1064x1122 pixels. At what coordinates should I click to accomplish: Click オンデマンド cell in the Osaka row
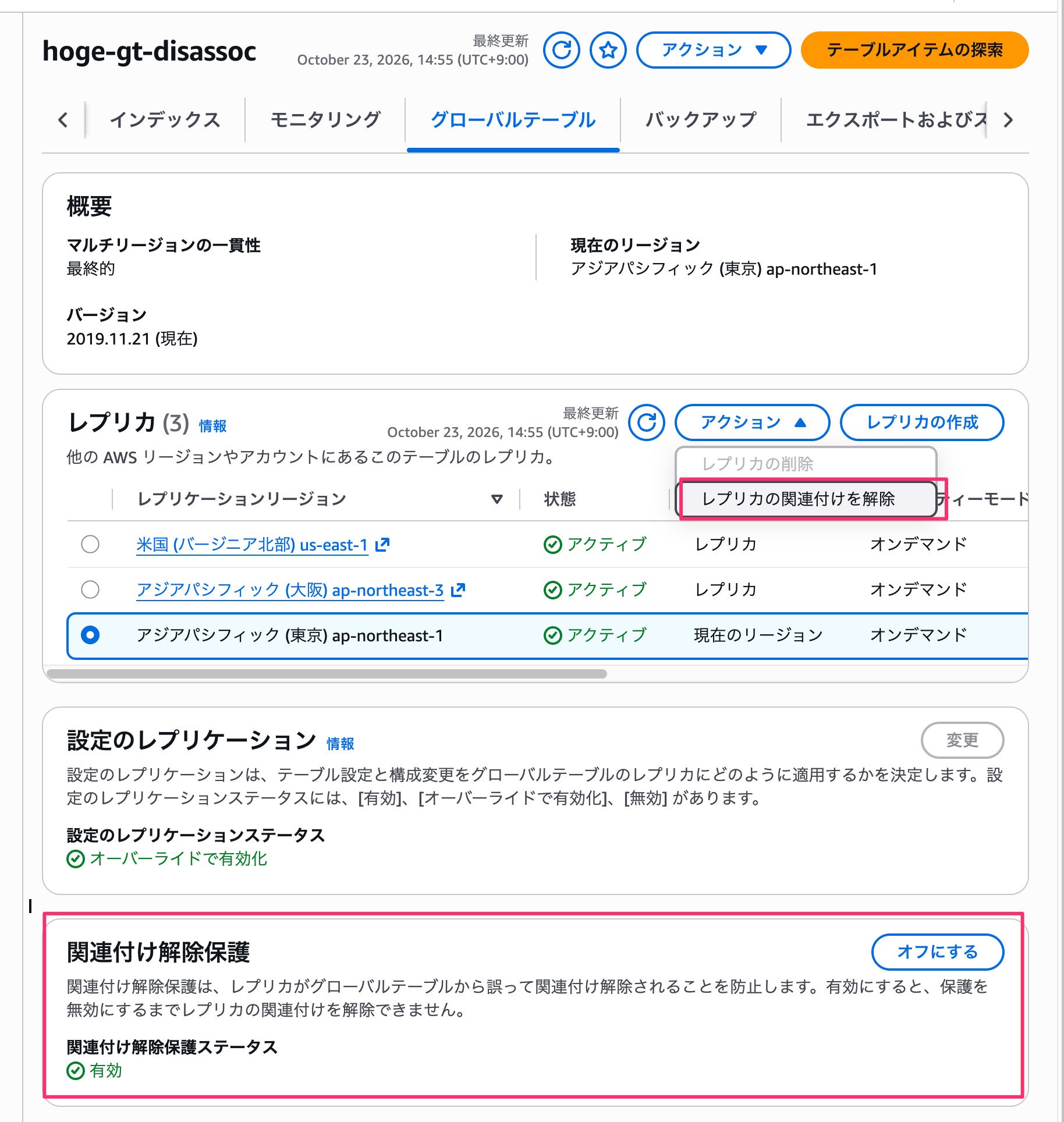[918, 590]
